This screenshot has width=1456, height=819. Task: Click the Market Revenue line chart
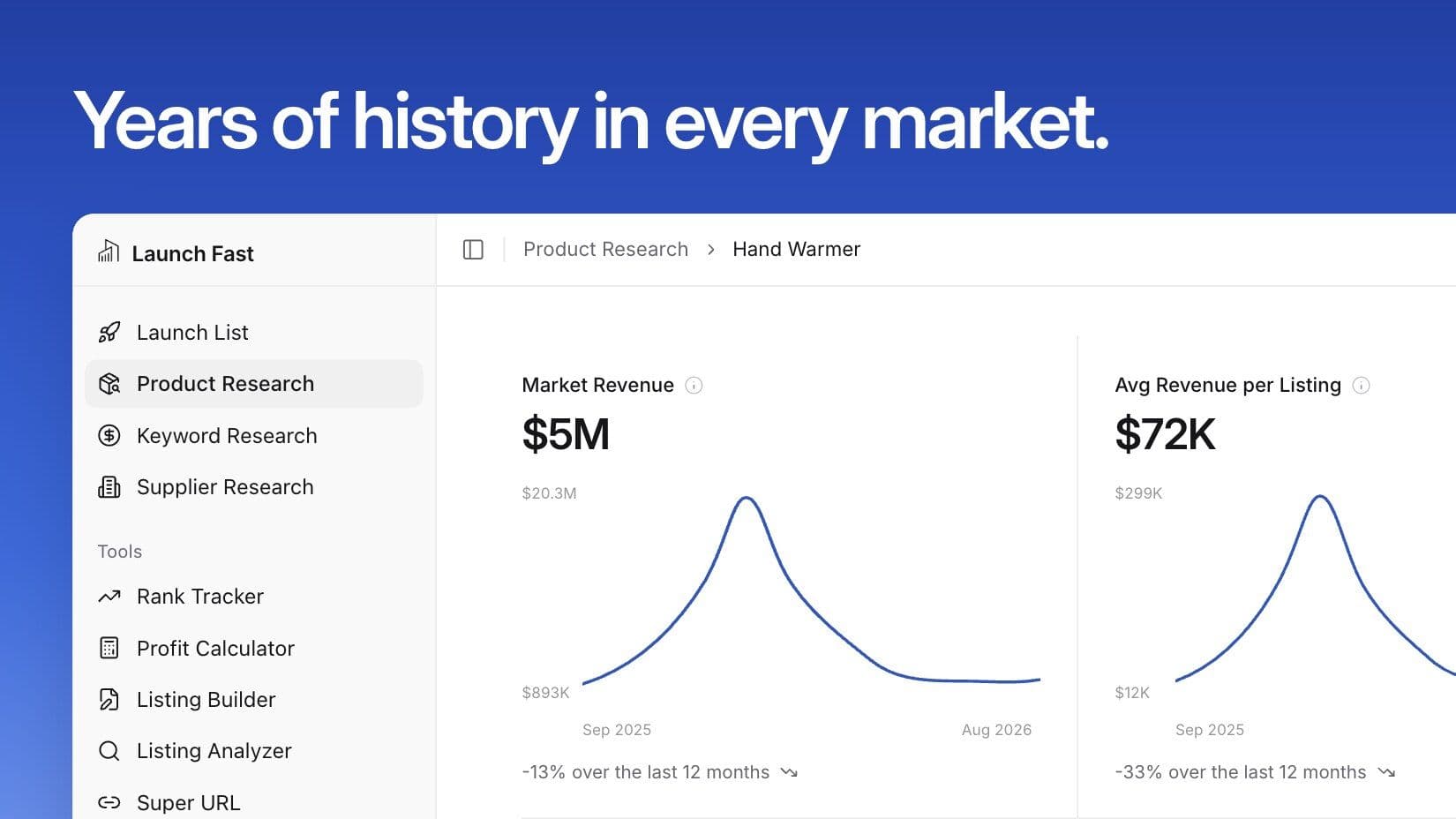pos(811,590)
